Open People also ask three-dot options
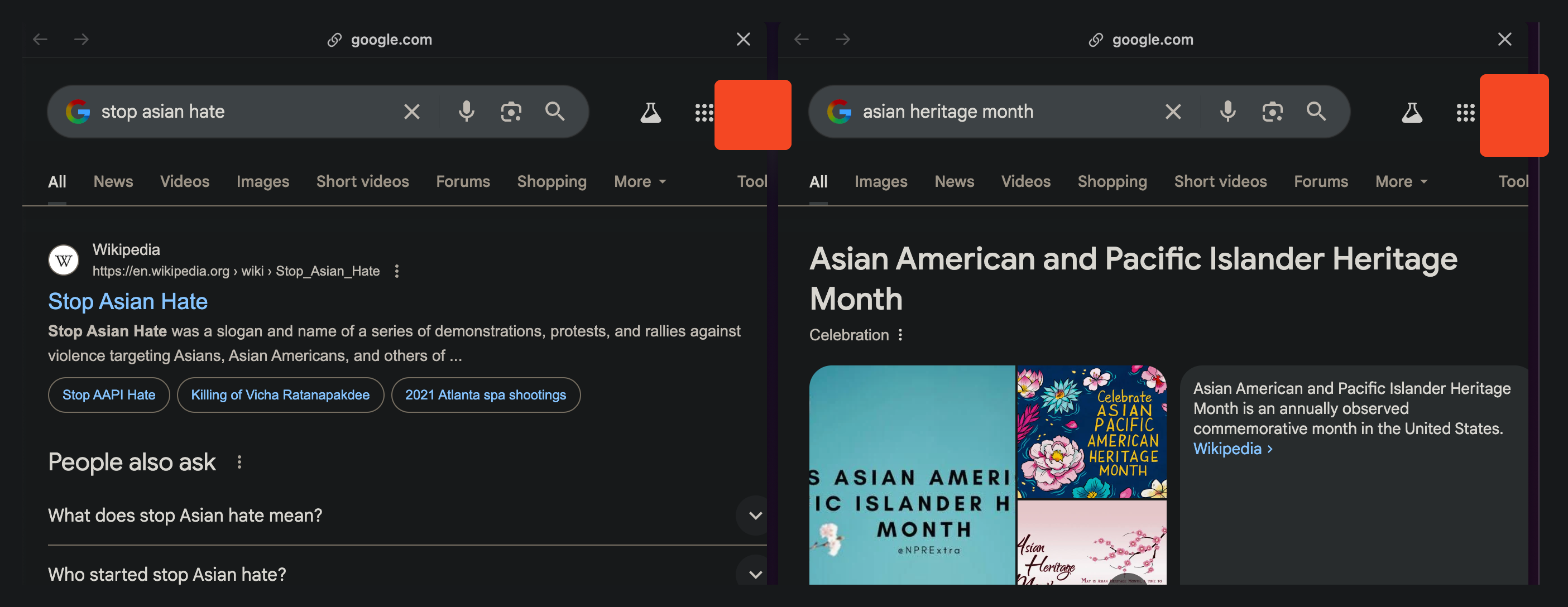This screenshot has height=607, width=1568. pyautogui.click(x=239, y=463)
